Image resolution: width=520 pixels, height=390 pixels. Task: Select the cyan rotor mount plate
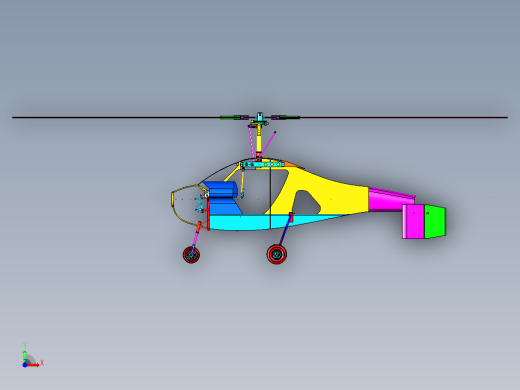[x=263, y=164]
